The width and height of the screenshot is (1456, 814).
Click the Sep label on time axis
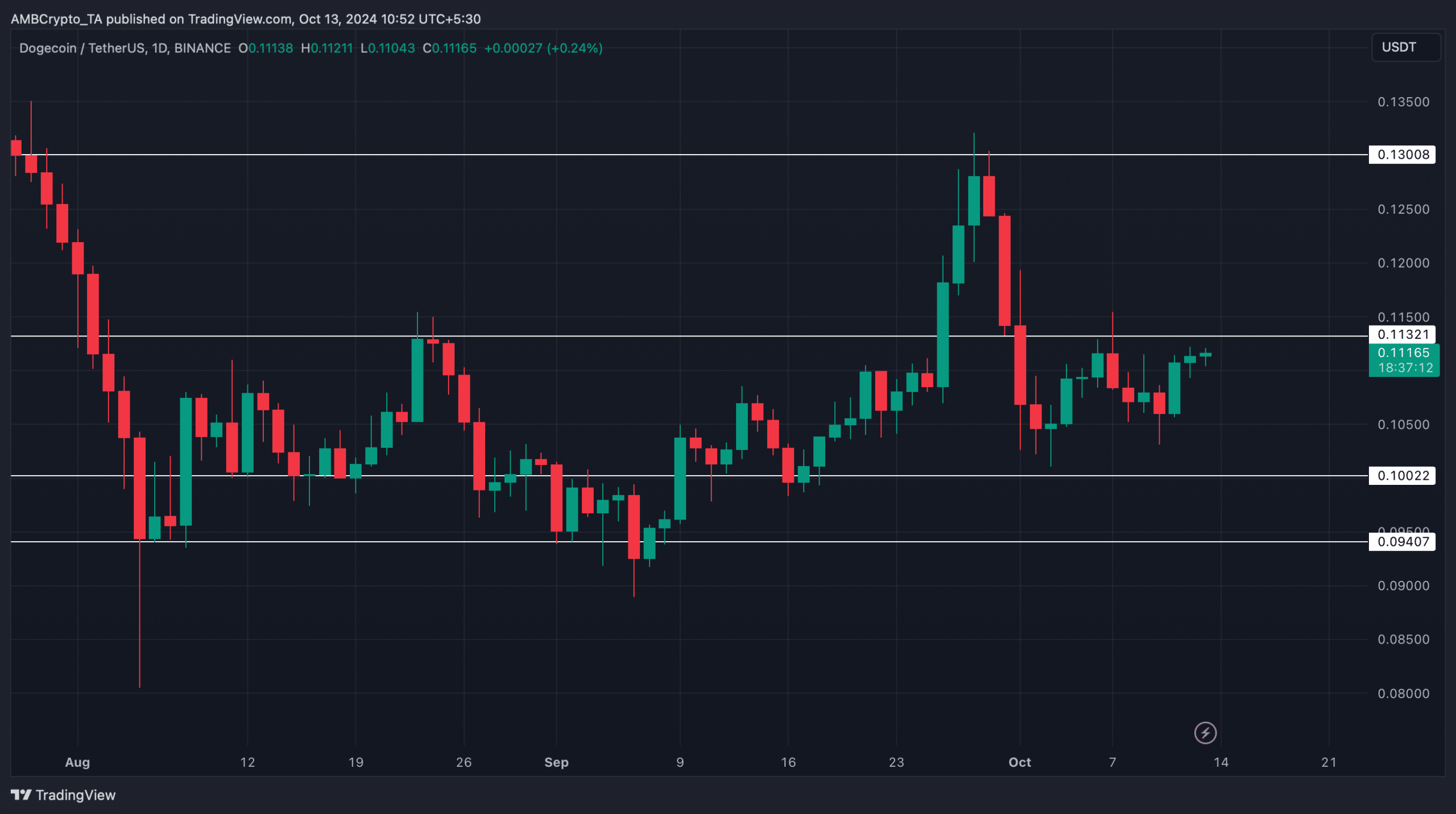coord(556,762)
